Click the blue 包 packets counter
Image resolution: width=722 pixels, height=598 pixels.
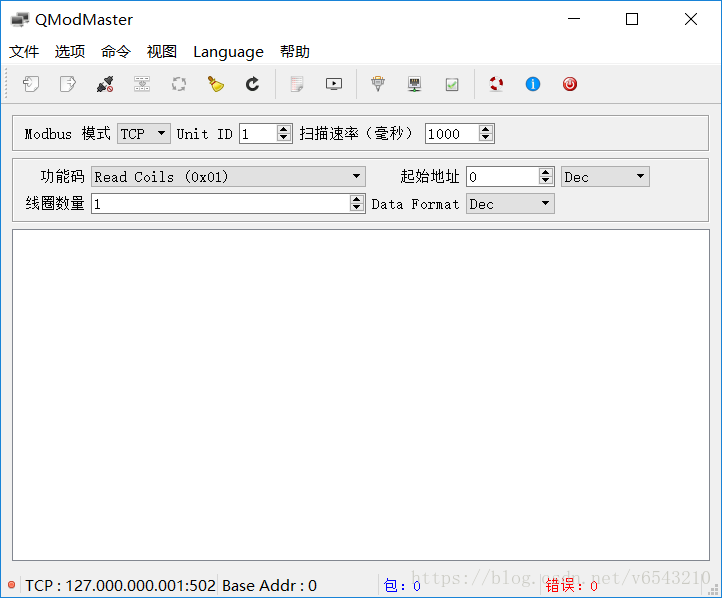[402, 586]
